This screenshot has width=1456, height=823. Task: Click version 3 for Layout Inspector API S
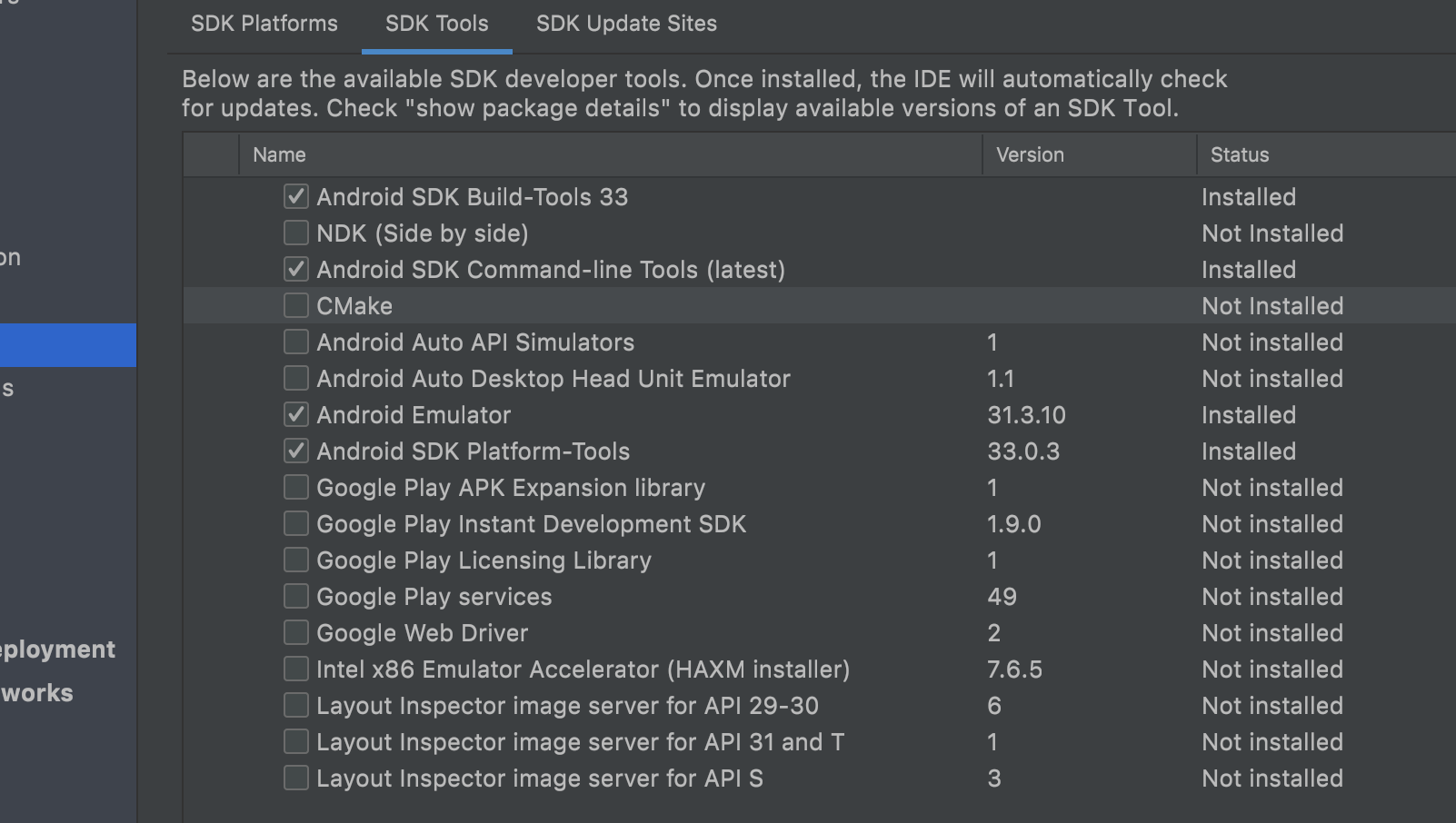(994, 778)
